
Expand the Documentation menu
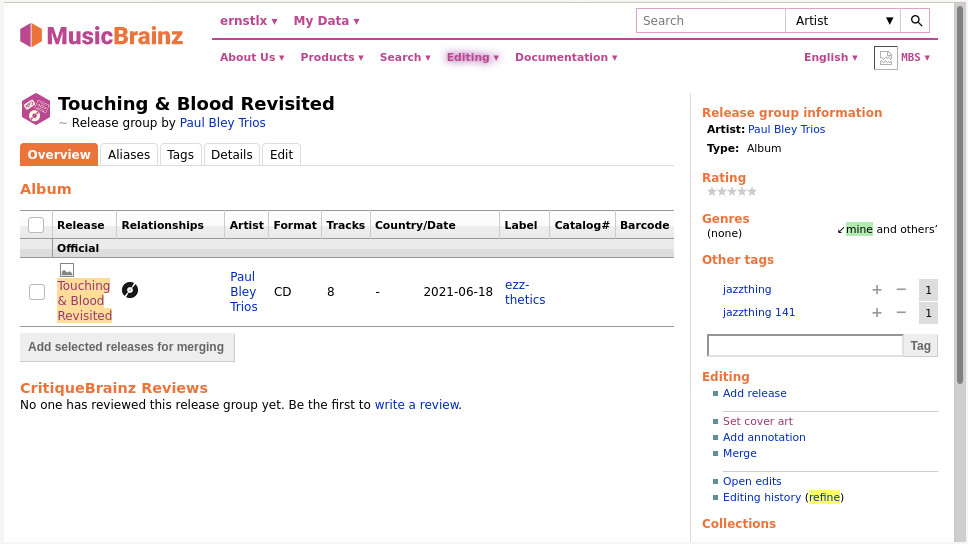tap(566, 57)
